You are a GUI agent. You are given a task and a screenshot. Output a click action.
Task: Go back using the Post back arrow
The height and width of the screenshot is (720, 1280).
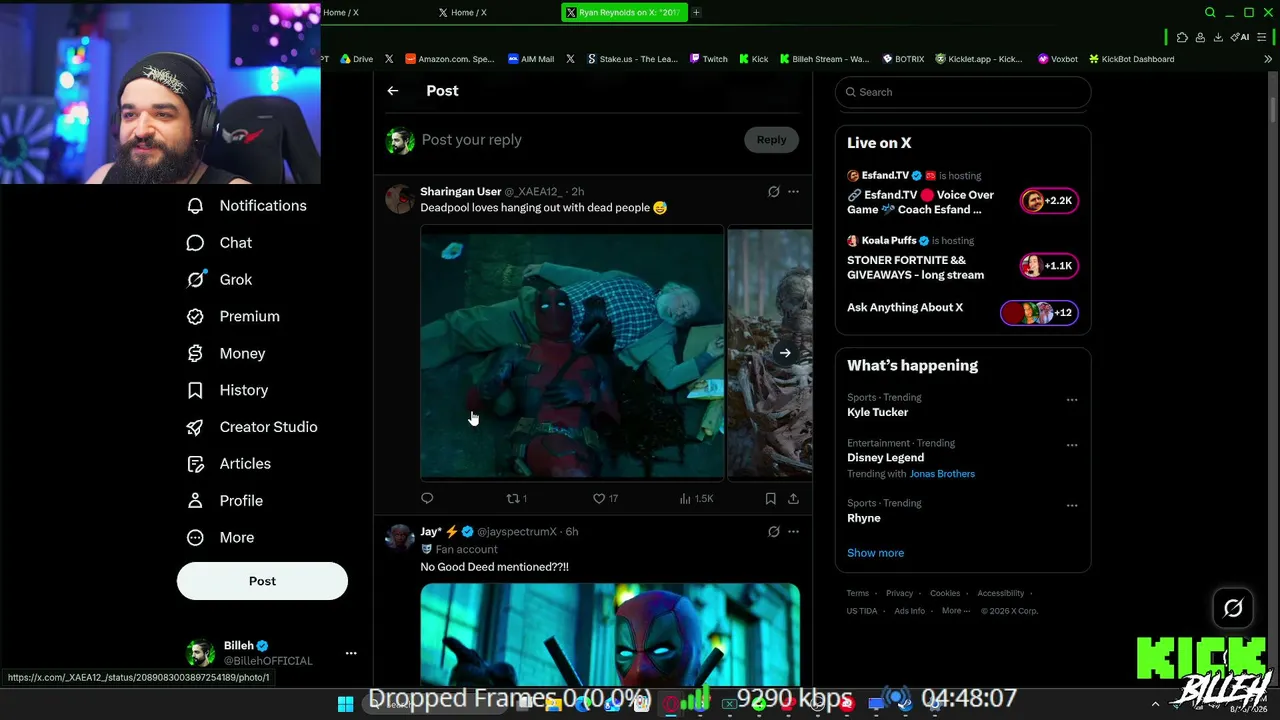click(x=393, y=91)
